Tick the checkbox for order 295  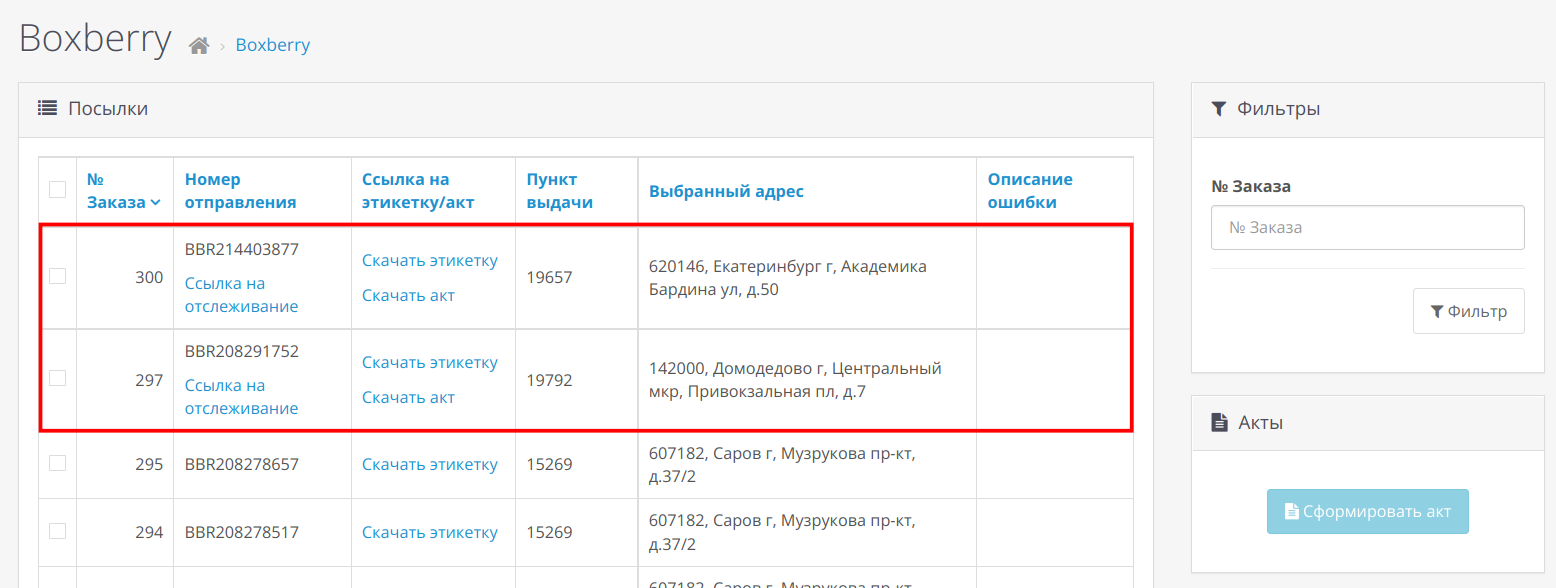click(58, 463)
